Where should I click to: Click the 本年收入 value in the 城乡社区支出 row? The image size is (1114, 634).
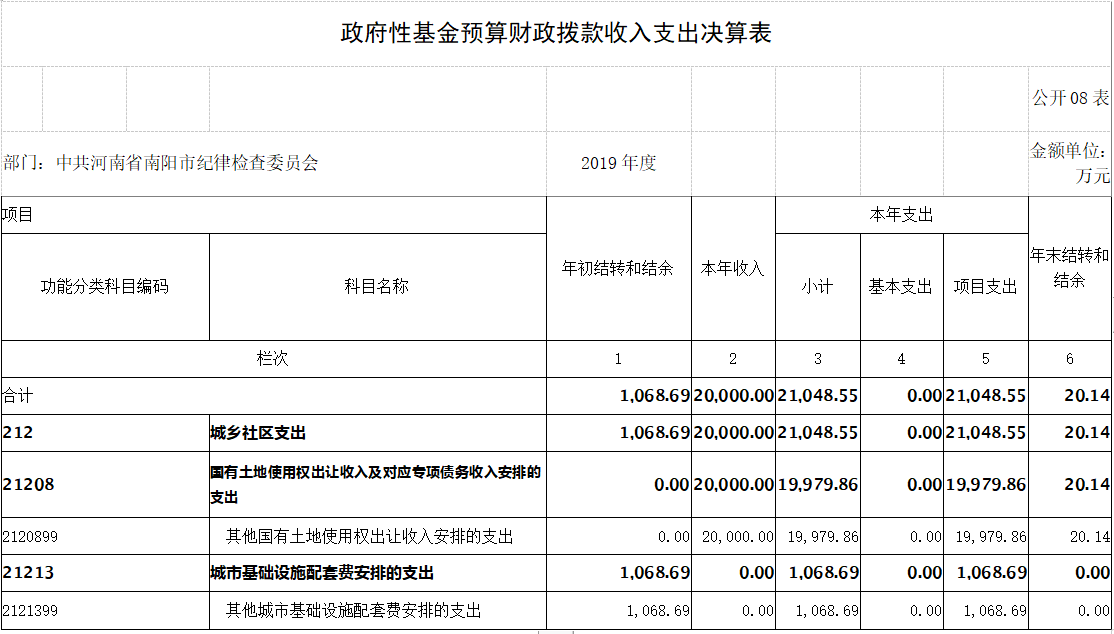pos(733,433)
